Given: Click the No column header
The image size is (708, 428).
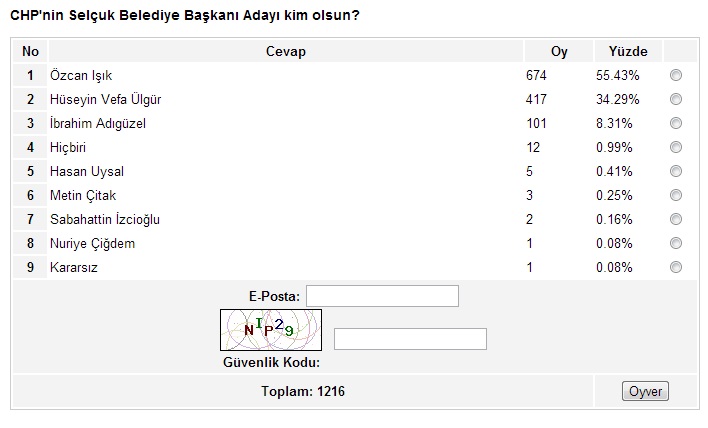Looking at the screenshot, I should (31, 51).
